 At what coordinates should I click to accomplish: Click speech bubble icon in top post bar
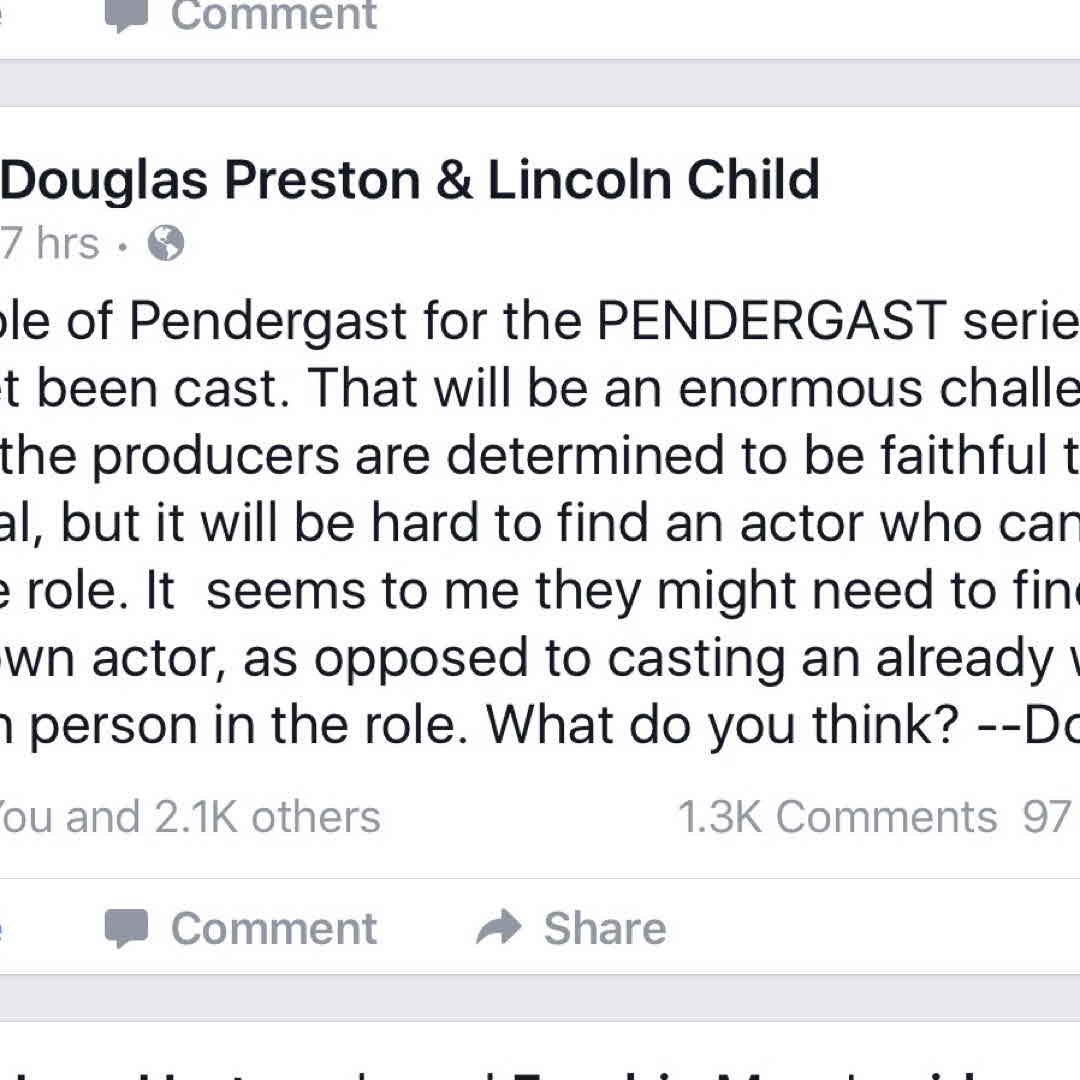click(x=126, y=14)
